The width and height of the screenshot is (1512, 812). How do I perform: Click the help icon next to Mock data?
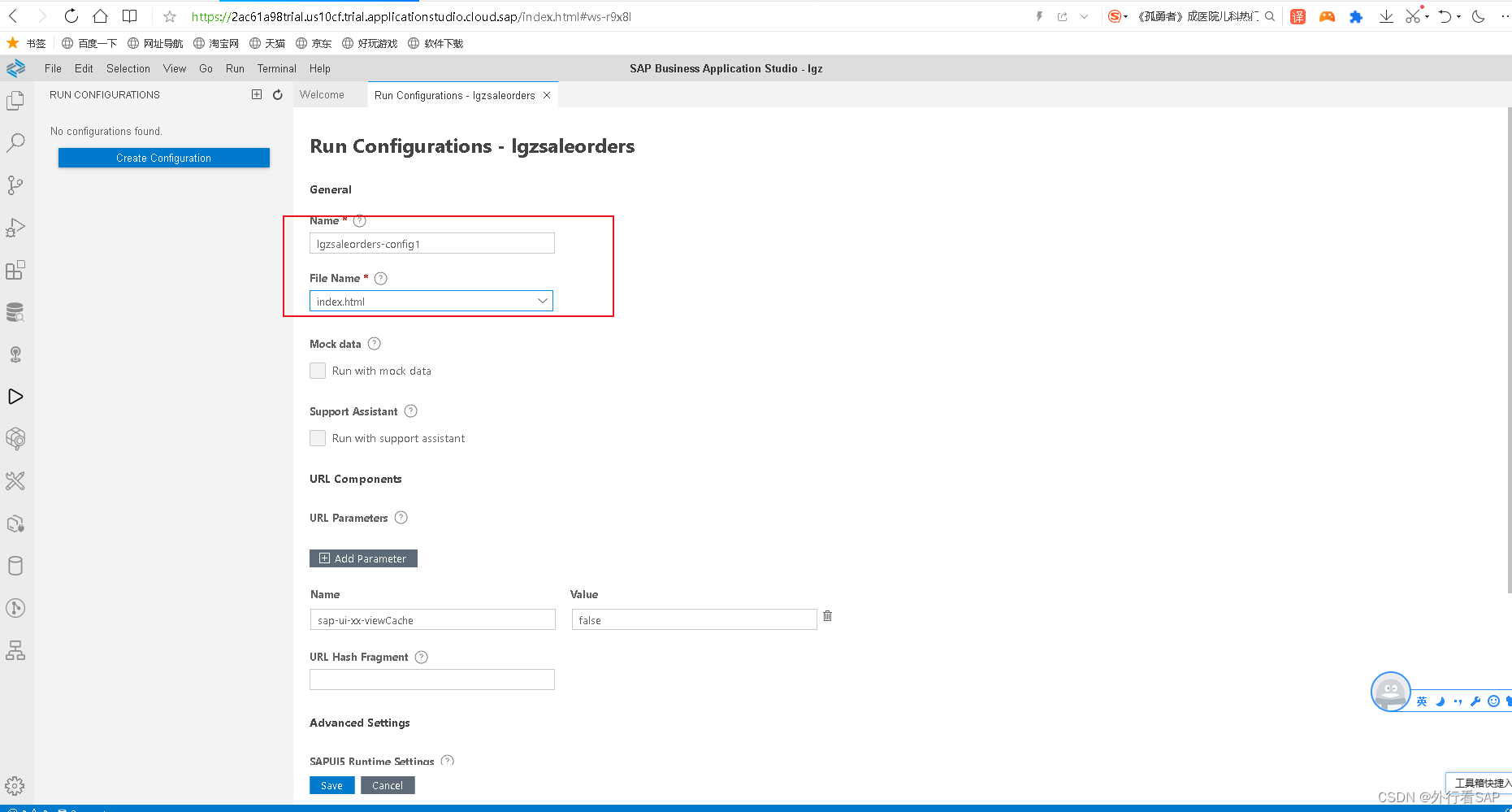[x=375, y=344]
